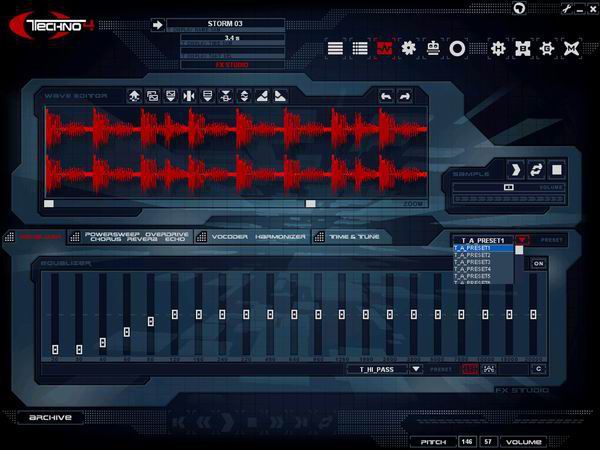
Task: Click the undo arrow in Wave Editor
Action: pos(386,96)
